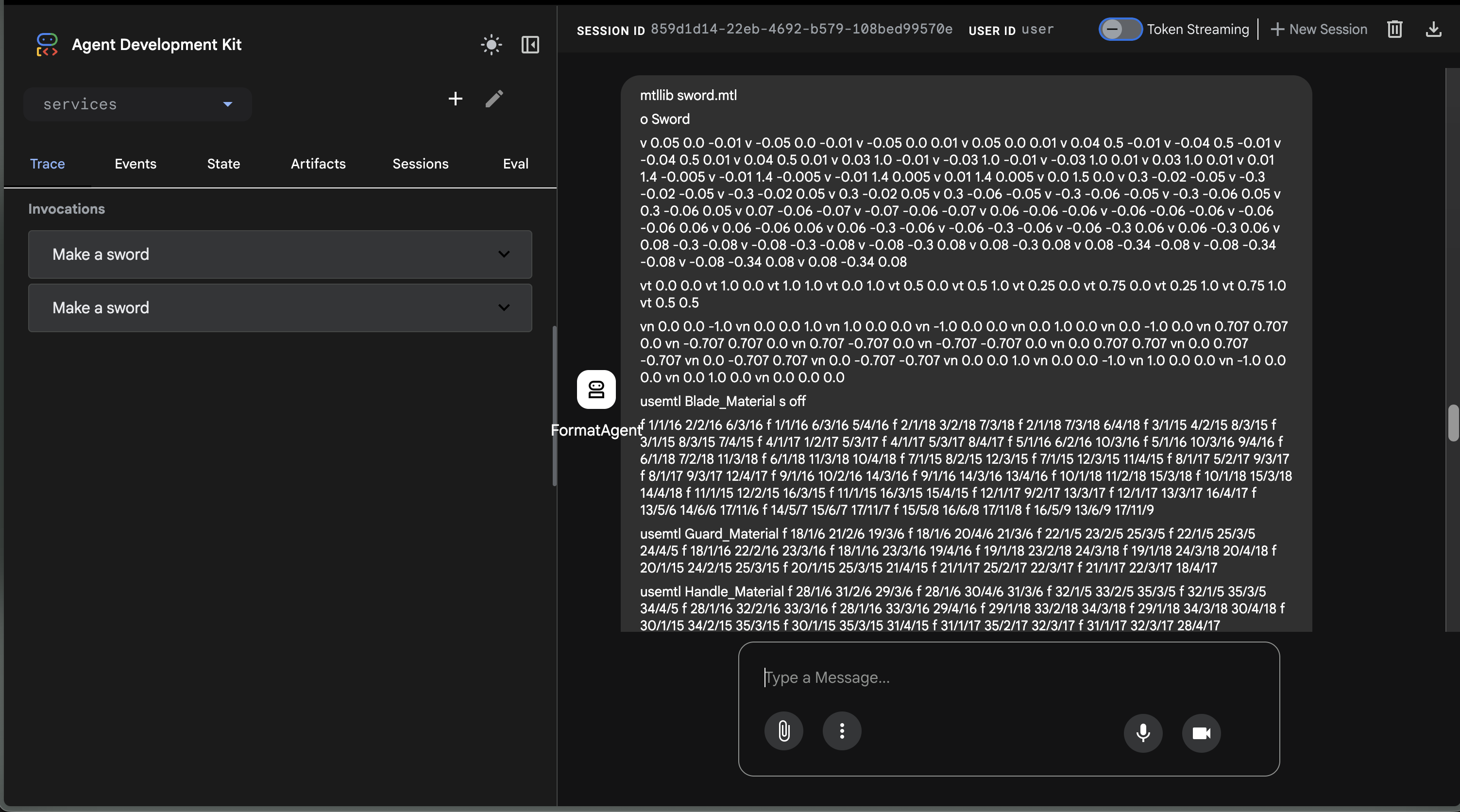The image size is (1460, 812).
Task: Click the pencil edit icon
Action: pyautogui.click(x=494, y=99)
